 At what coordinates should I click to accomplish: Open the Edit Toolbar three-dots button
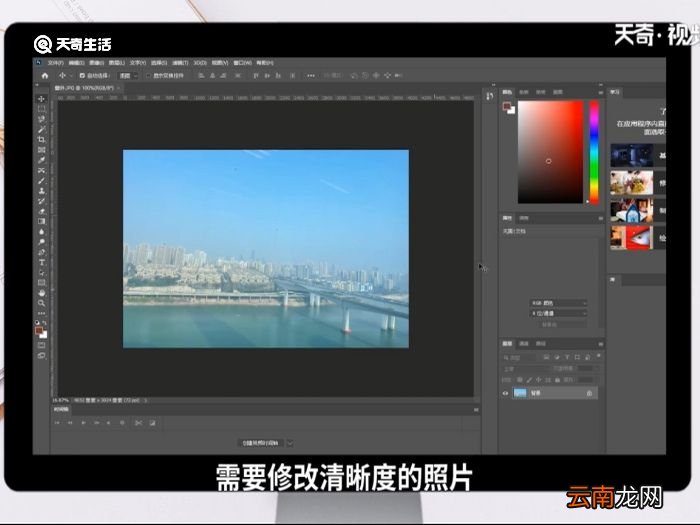[x=42, y=313]
